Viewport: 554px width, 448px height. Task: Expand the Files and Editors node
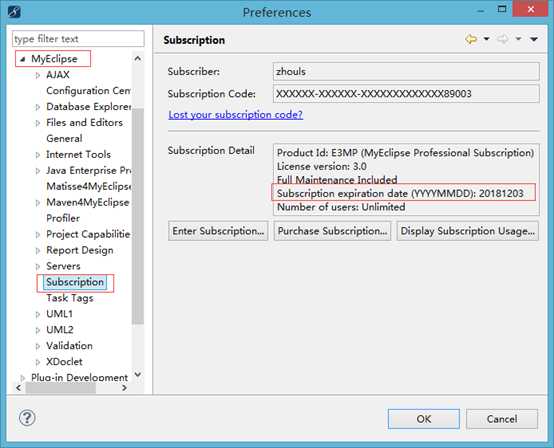(x=38, y=123)
